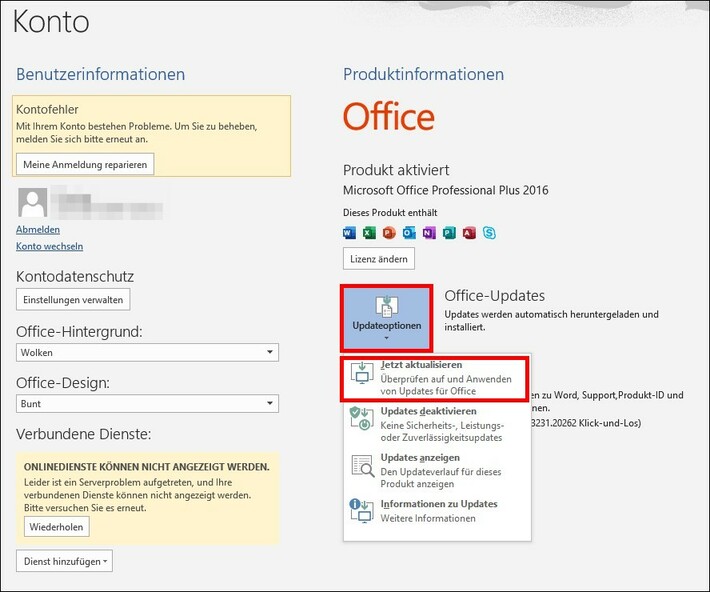Click the Outlook app icon
Viewport: 710px width, 592px height.
[409, 232]
